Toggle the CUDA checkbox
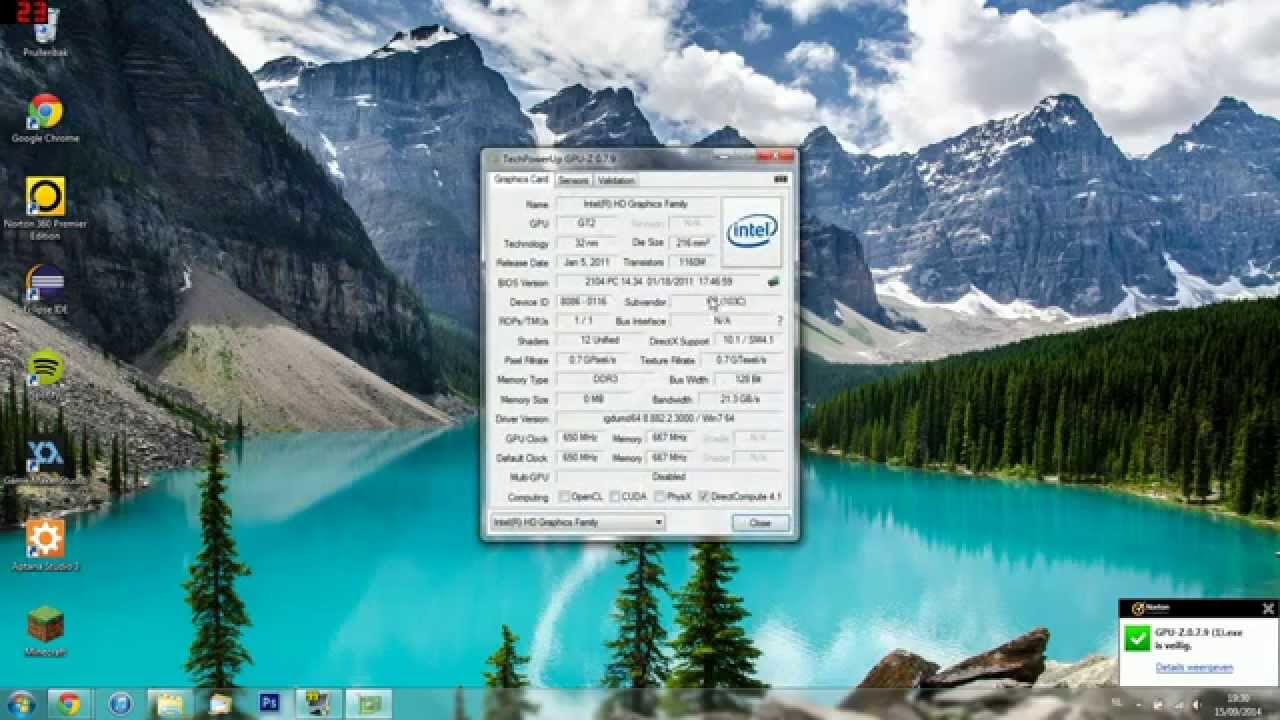 615,496
